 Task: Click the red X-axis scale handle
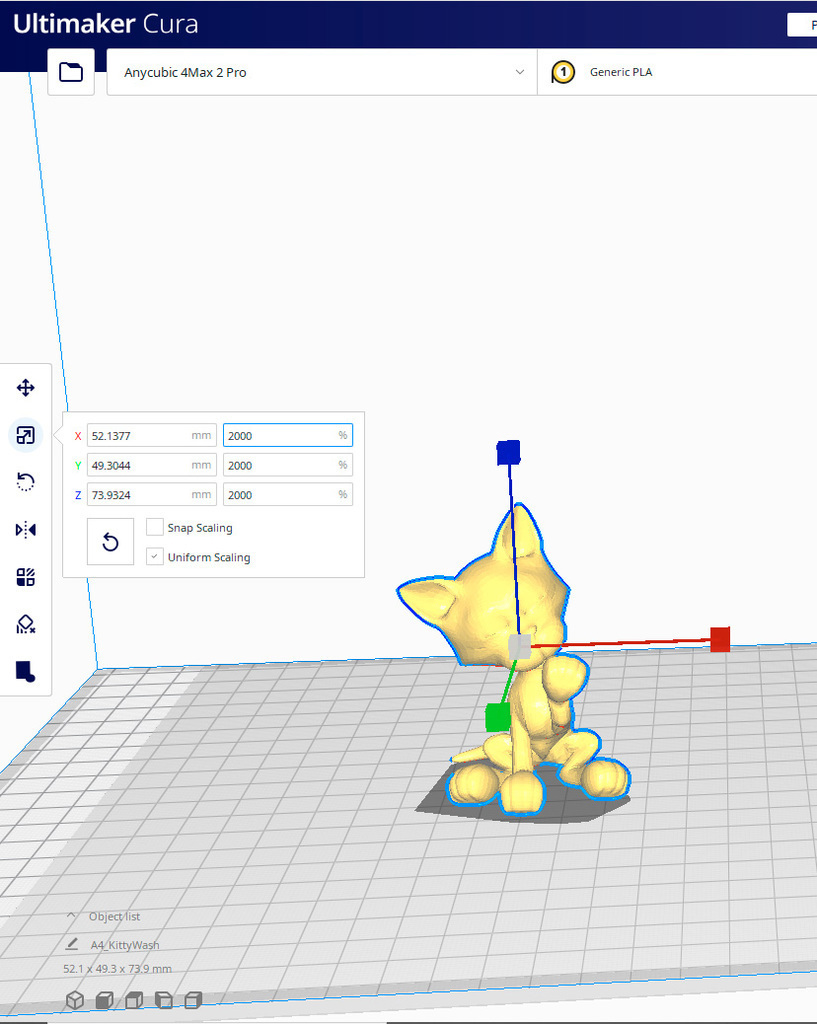coord(720,639)
